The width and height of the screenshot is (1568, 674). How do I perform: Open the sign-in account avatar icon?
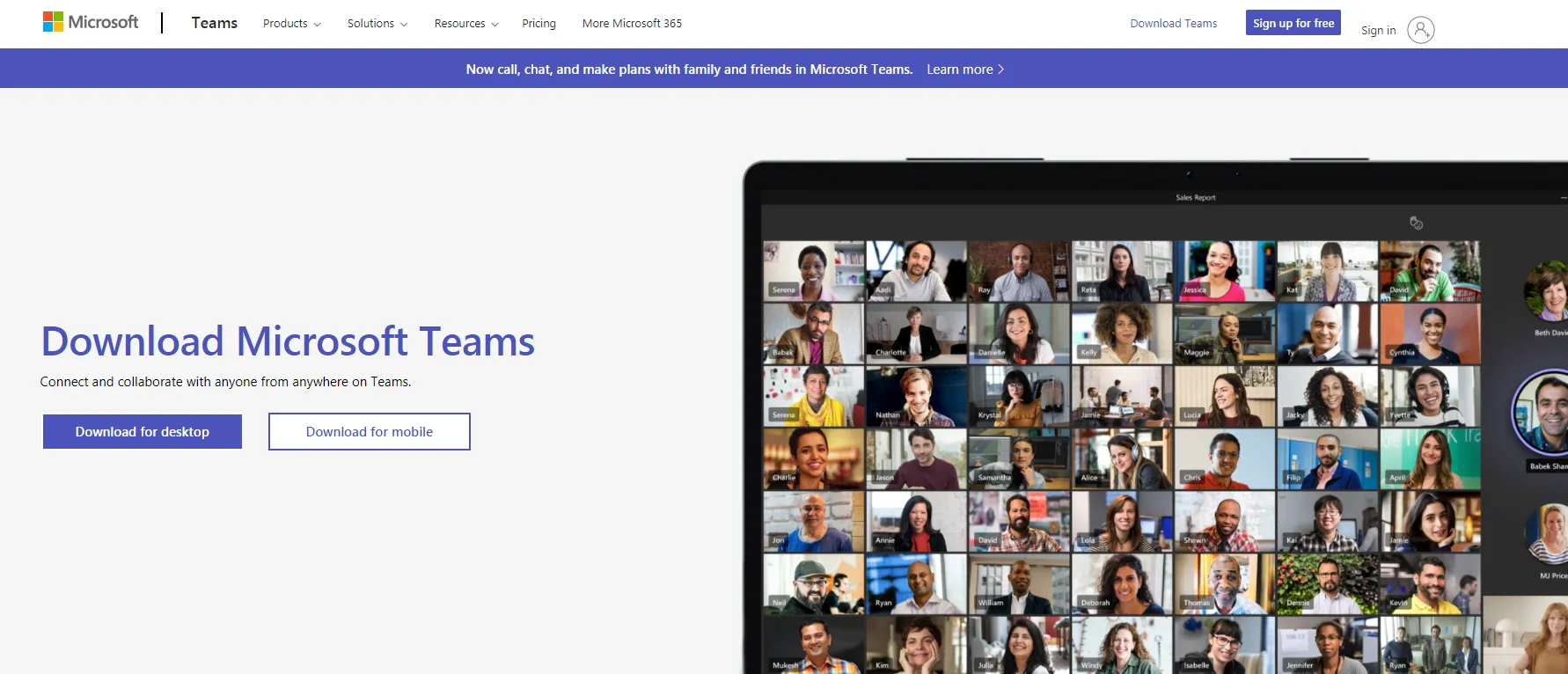[1420, 30]
